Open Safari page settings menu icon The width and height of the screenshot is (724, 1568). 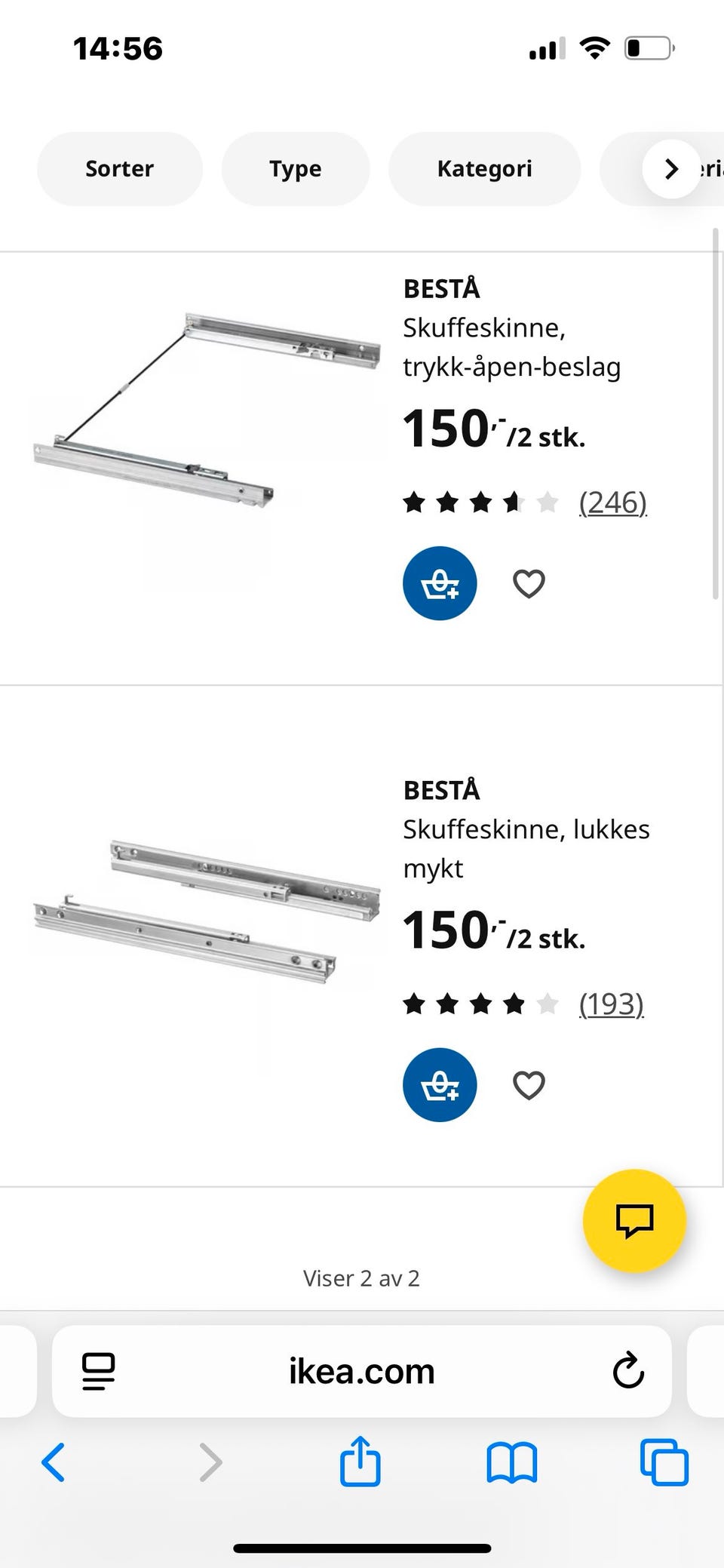(x=98, y=1371)
